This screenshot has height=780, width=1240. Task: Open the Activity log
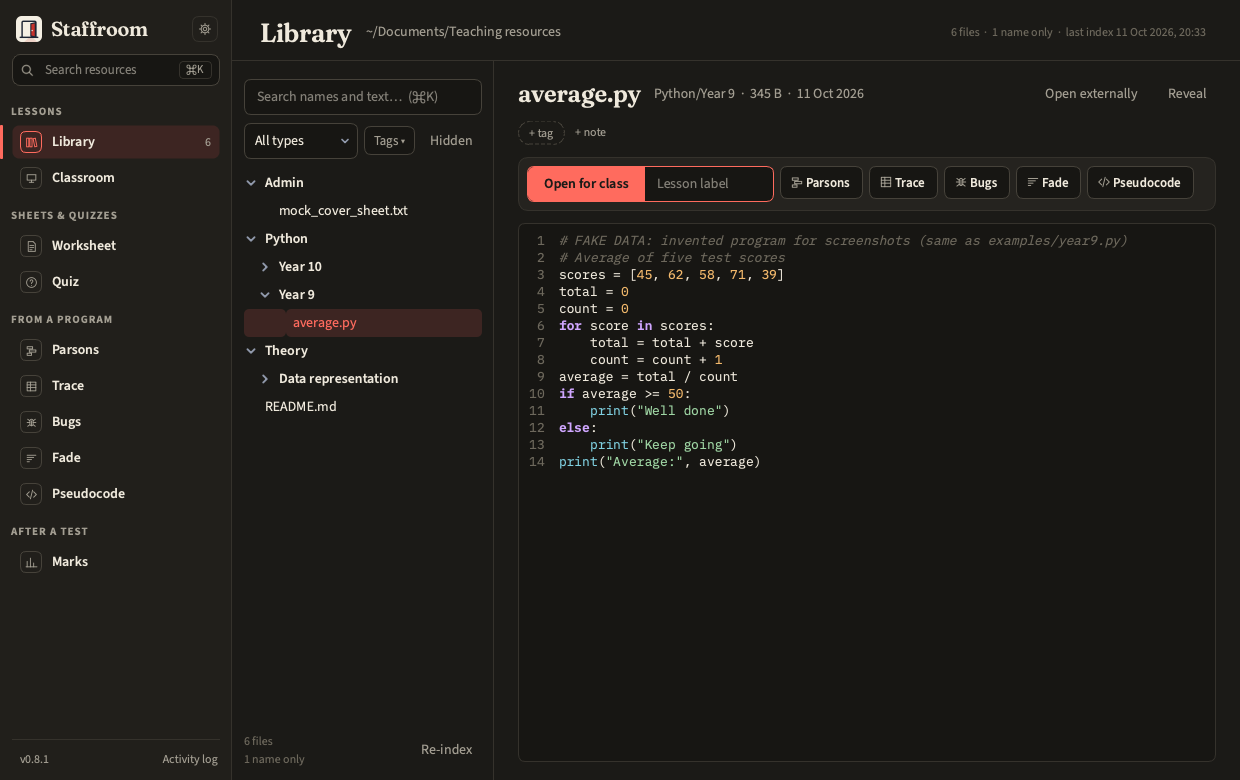coord(190,759)
